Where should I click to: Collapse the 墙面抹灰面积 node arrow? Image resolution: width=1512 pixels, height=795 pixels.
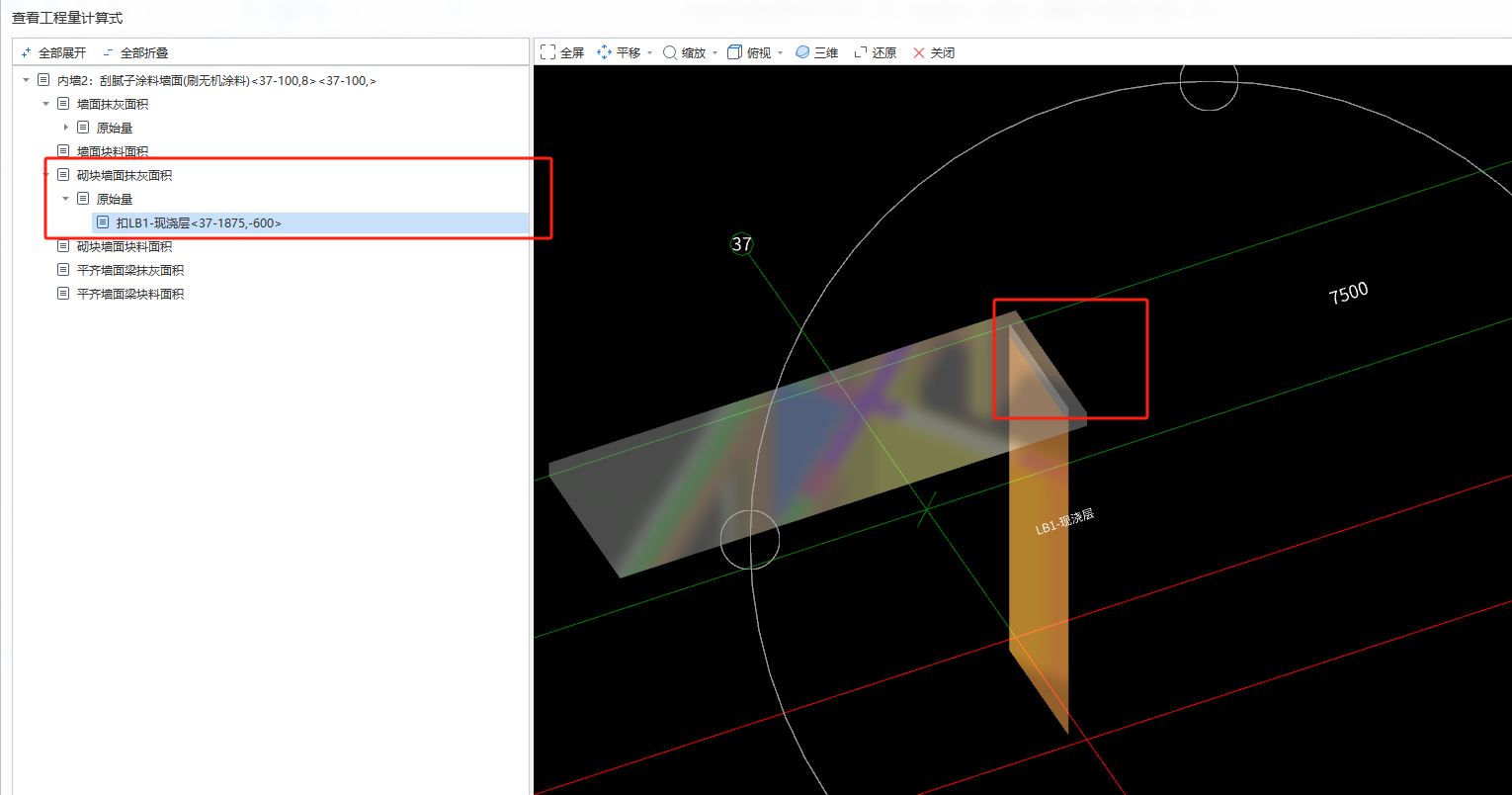coord(46,104)
